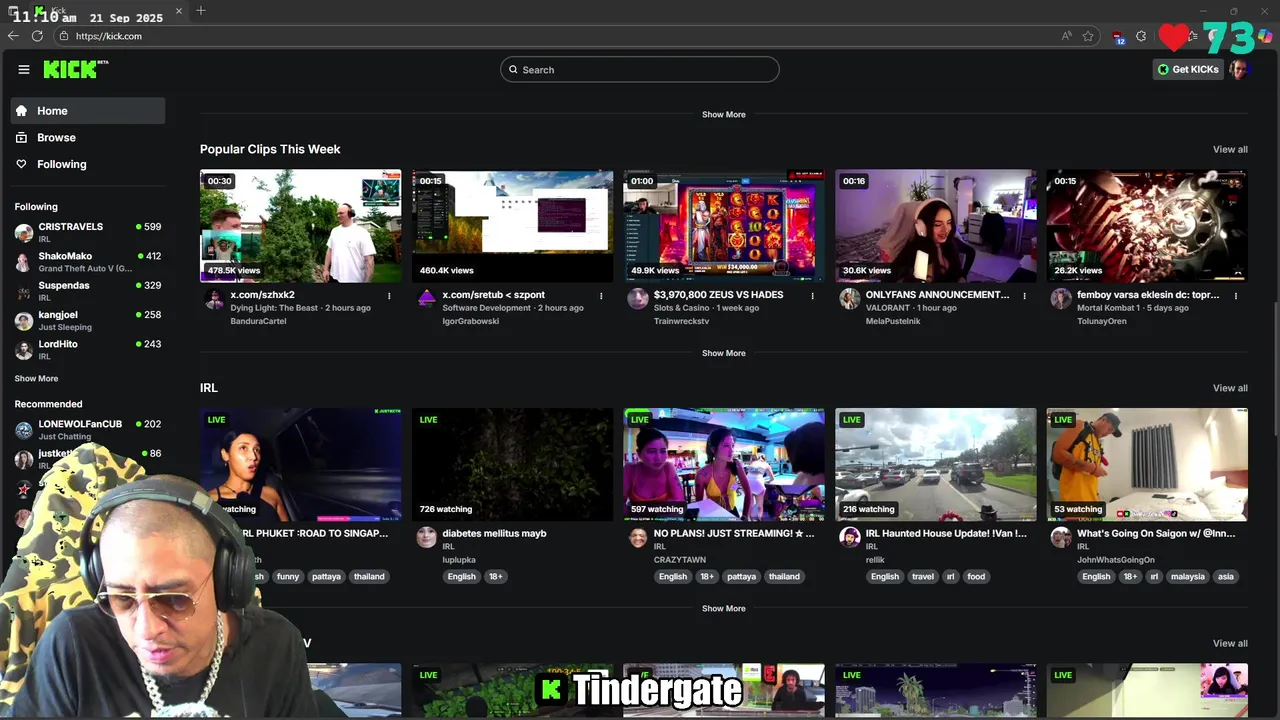Image resolution: width=1280 pixels, height=720 pixels.
Task: Open LONEWOLFanCUB channel avatar
Action: click(x=24, y=430)
